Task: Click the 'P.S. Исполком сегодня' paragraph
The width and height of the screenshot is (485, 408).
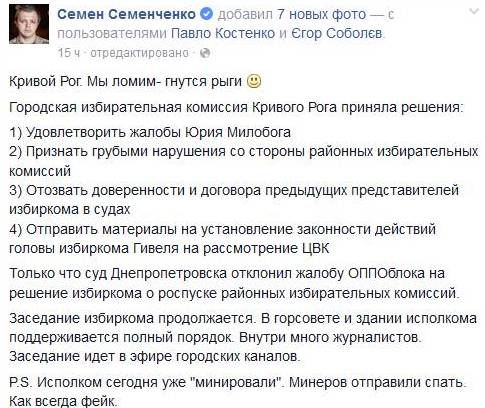Action: [x=236, y=391]
